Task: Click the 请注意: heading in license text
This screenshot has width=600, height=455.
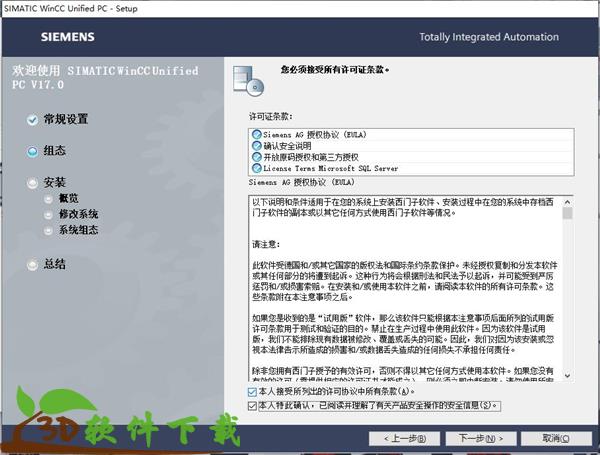Action: (x=266, y=244)
